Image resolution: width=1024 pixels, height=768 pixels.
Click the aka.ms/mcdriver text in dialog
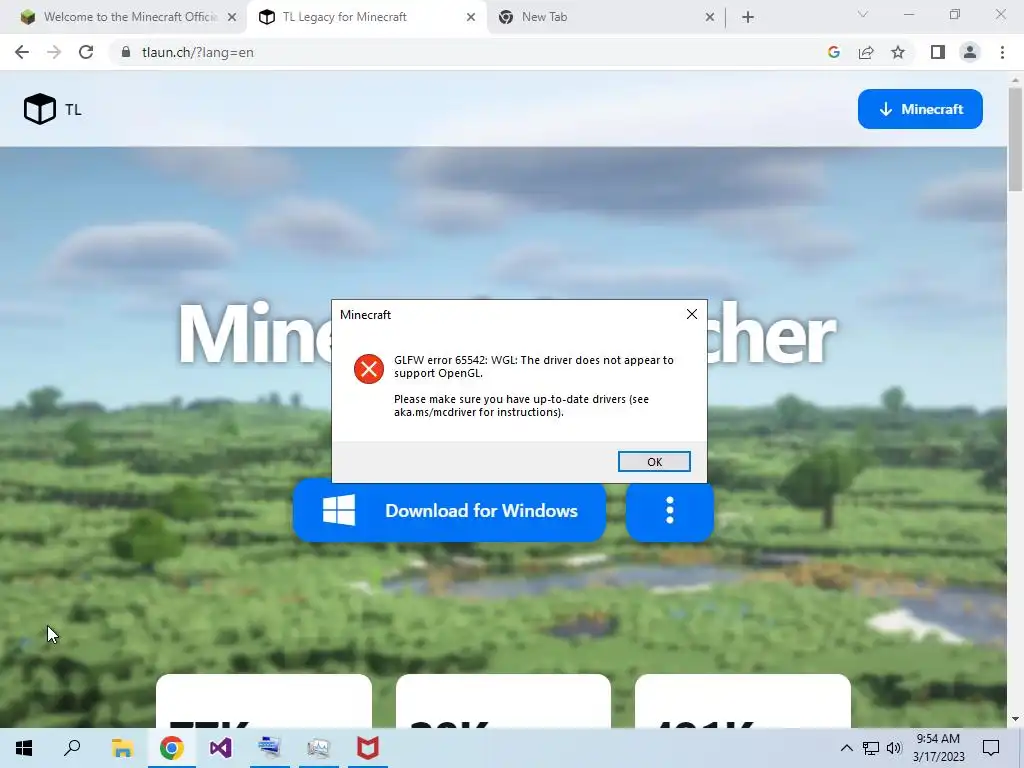point(435,412)
